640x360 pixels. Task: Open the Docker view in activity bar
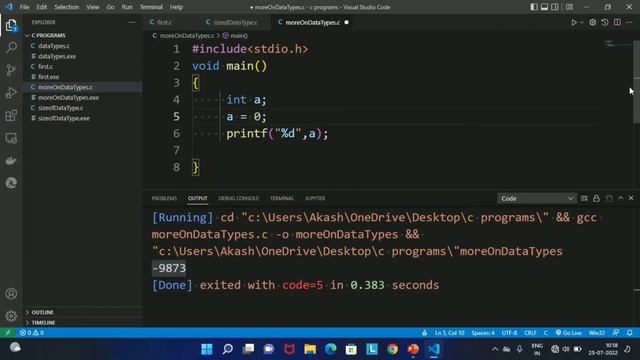tap(11, 160)
